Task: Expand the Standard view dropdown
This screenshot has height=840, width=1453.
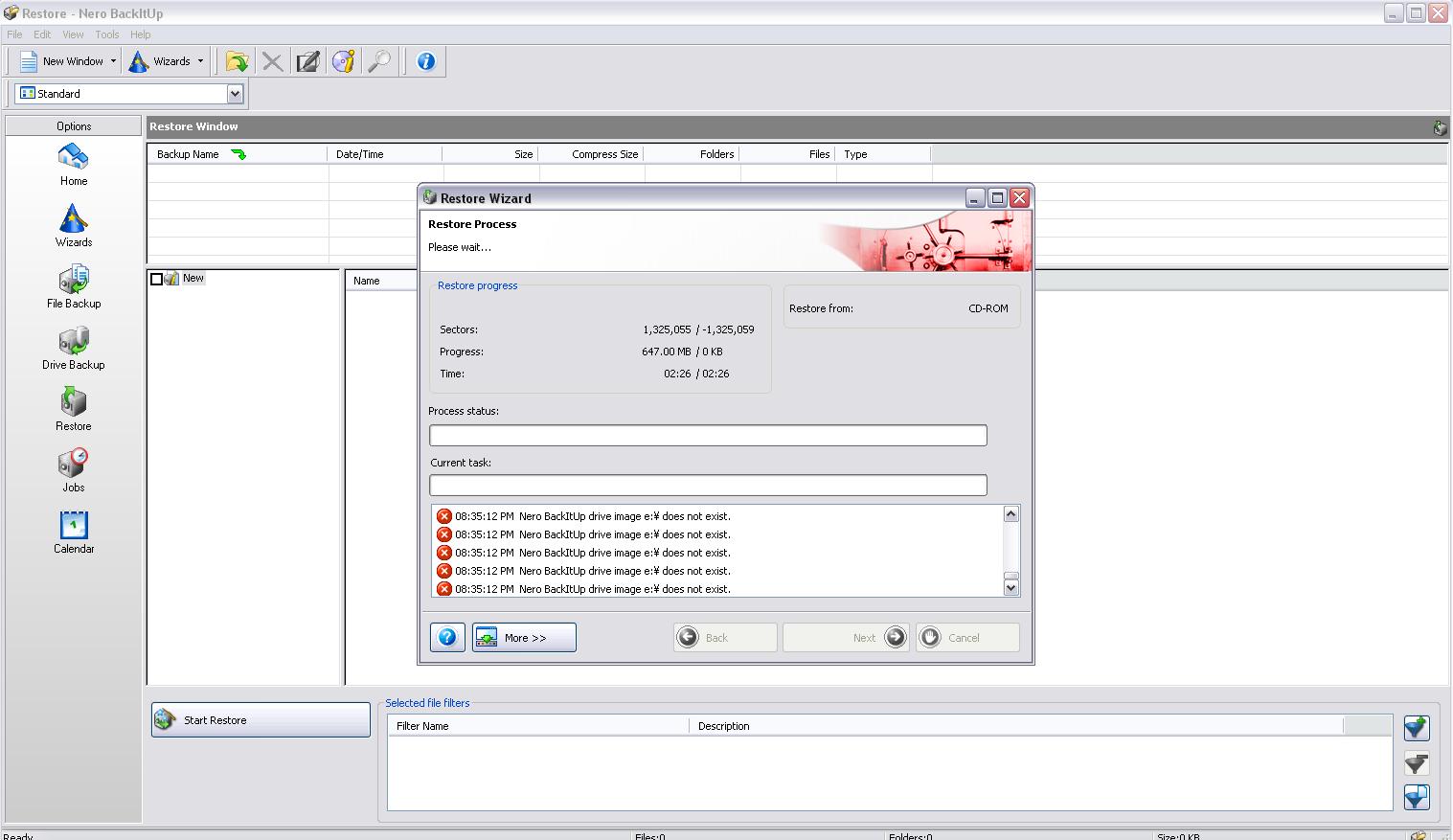Action: (x=235, y=94)
